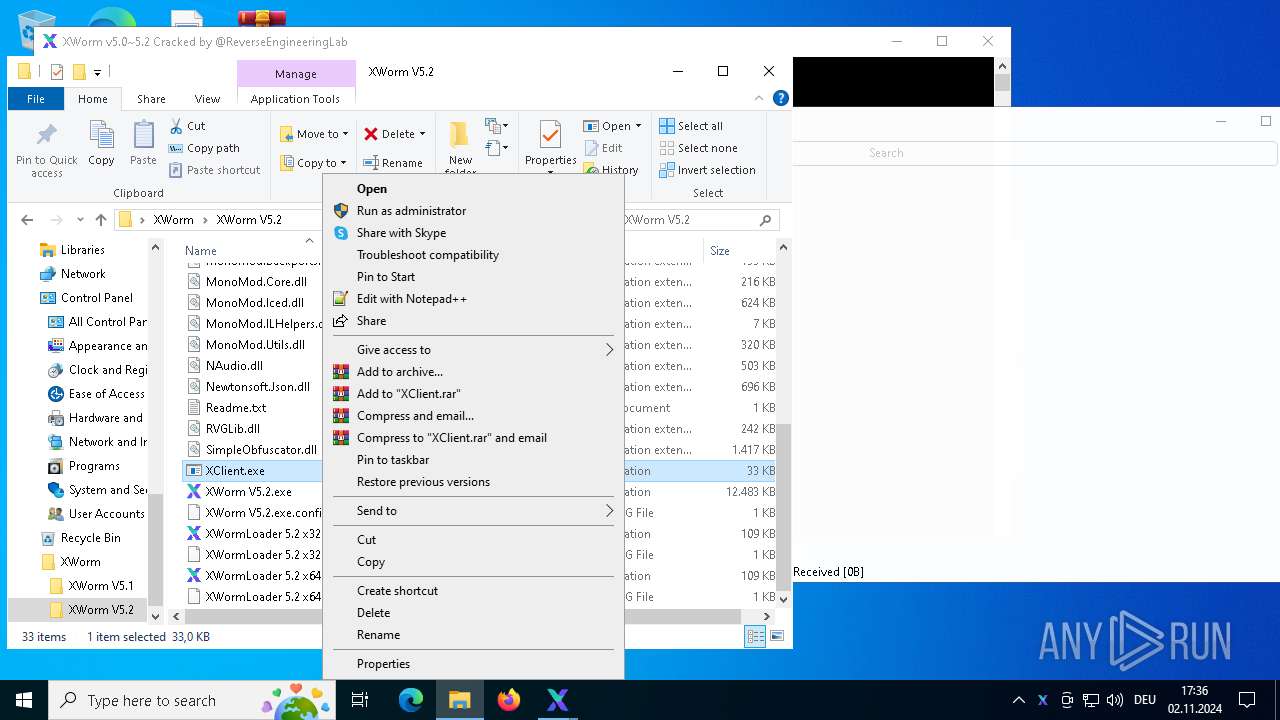The height and width of the screenshot is (720, 1280).
Task: Click History in the ribbon
Action: [x=611, y=170]
